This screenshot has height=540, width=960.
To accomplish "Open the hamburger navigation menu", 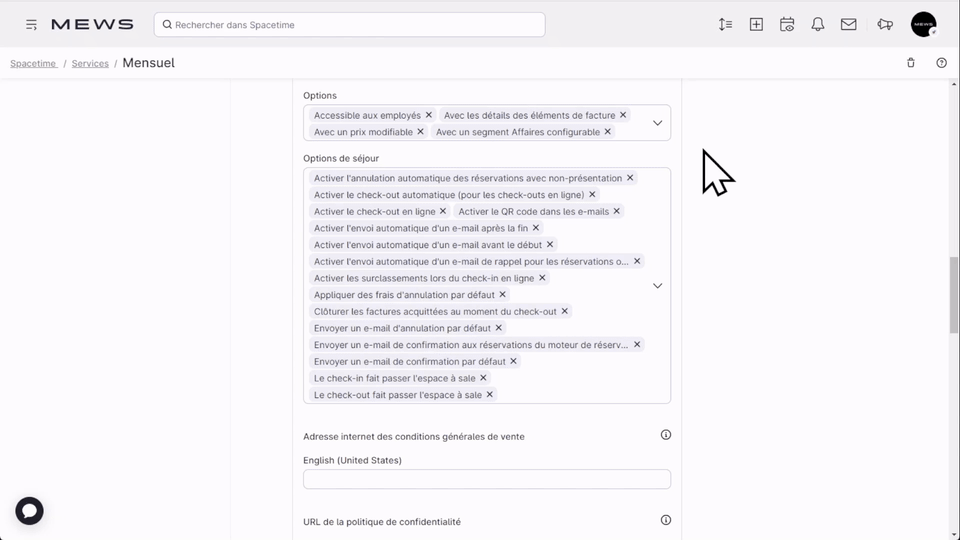I will (x=32, y=24).
